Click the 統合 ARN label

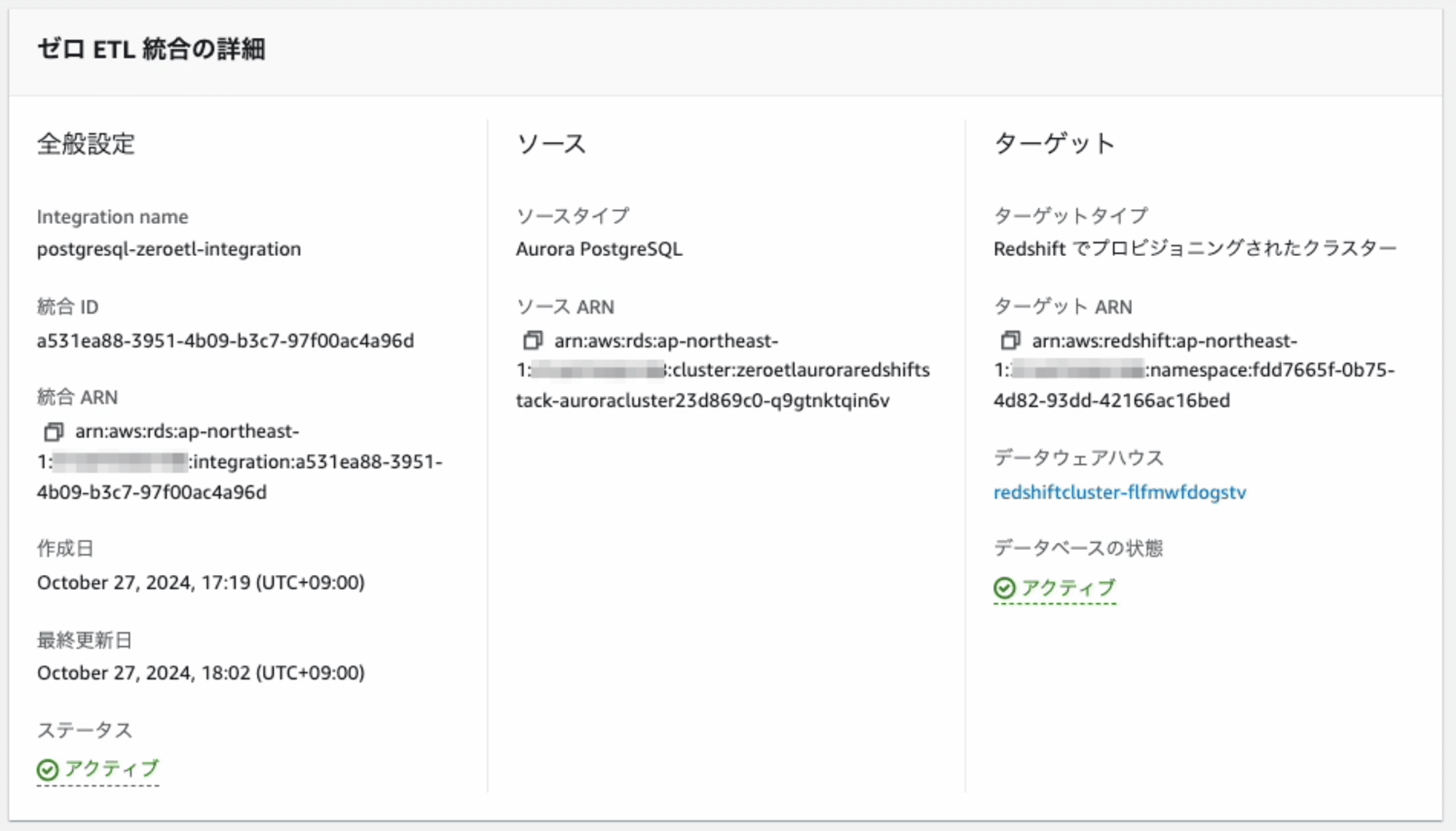[77, 397]
